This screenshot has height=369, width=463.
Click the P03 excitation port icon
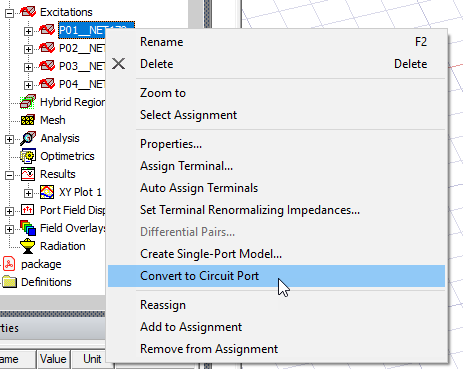point(47,66)
